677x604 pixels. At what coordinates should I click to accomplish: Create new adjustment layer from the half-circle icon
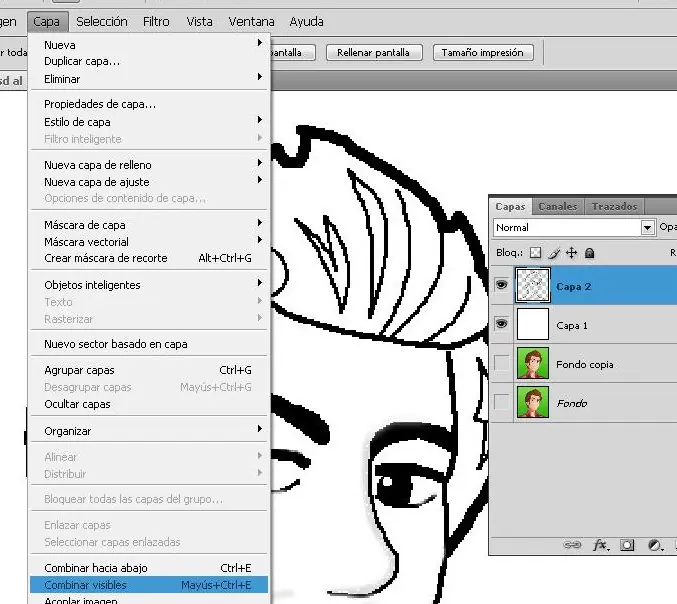655,545
